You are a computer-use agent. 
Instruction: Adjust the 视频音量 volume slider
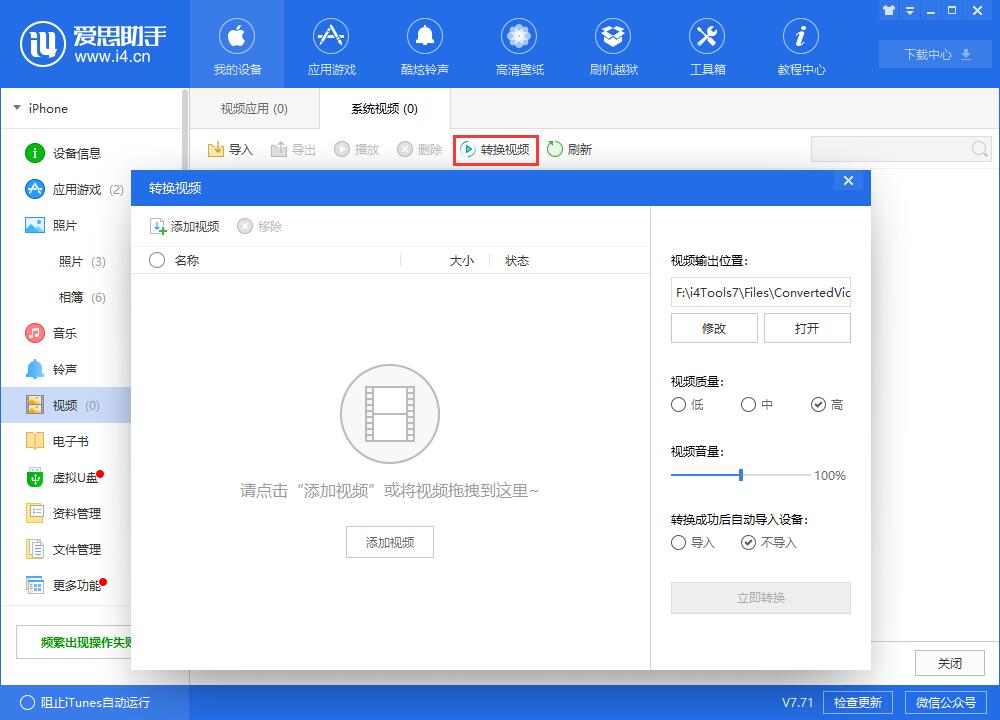click(x=743, y=476)
